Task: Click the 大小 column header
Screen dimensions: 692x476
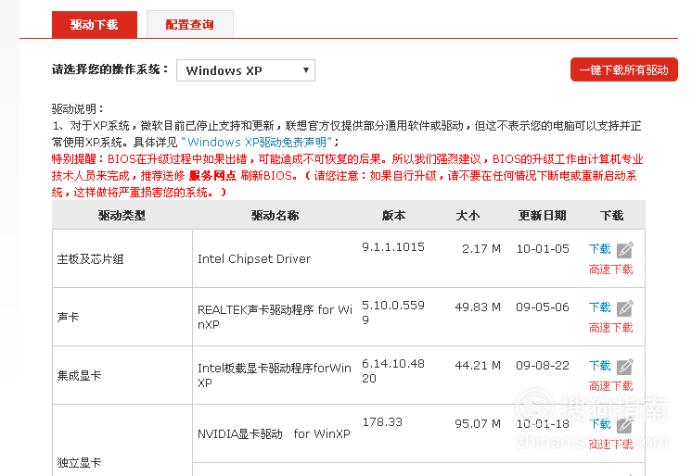Action: pos(468,215)
